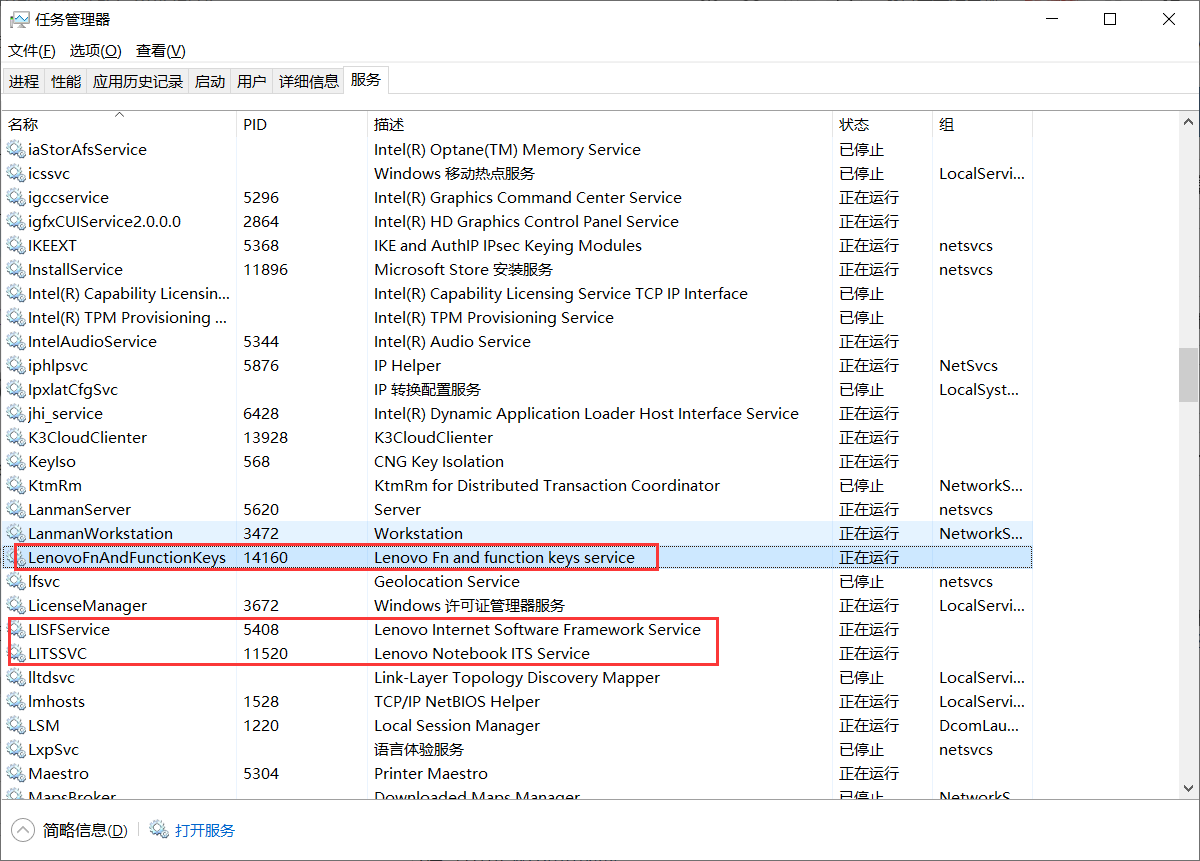
Task: Sort by the 描述 column header
Action: click(x=600, y=124)
